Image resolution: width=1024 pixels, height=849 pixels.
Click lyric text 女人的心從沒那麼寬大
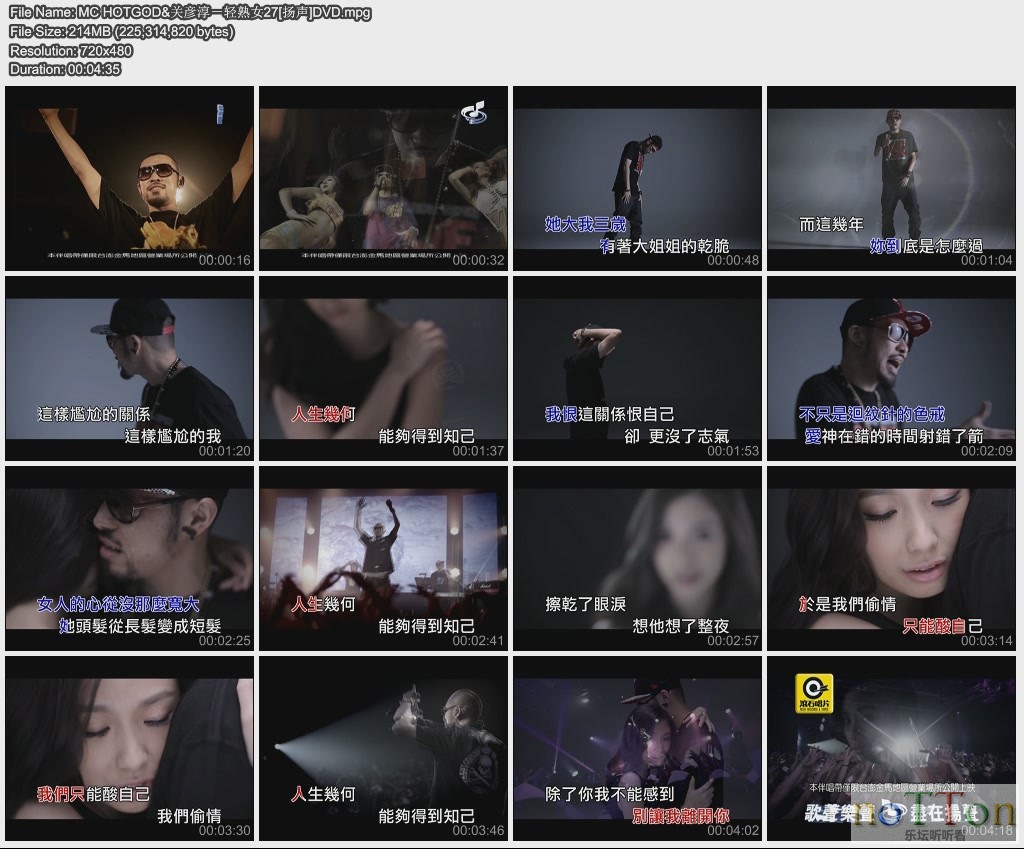pyautogui.click(x=118, y=604)
